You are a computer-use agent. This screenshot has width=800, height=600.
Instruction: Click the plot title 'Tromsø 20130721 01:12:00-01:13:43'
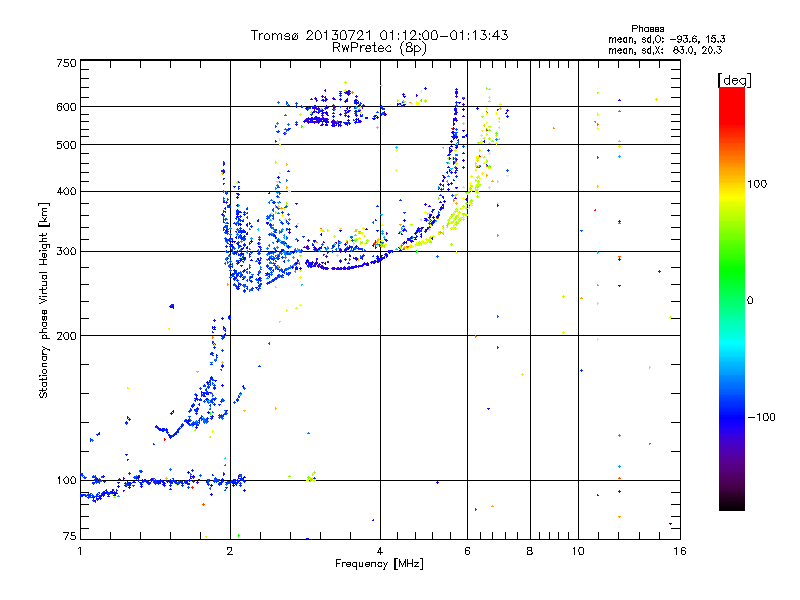(x=379, y=35)
